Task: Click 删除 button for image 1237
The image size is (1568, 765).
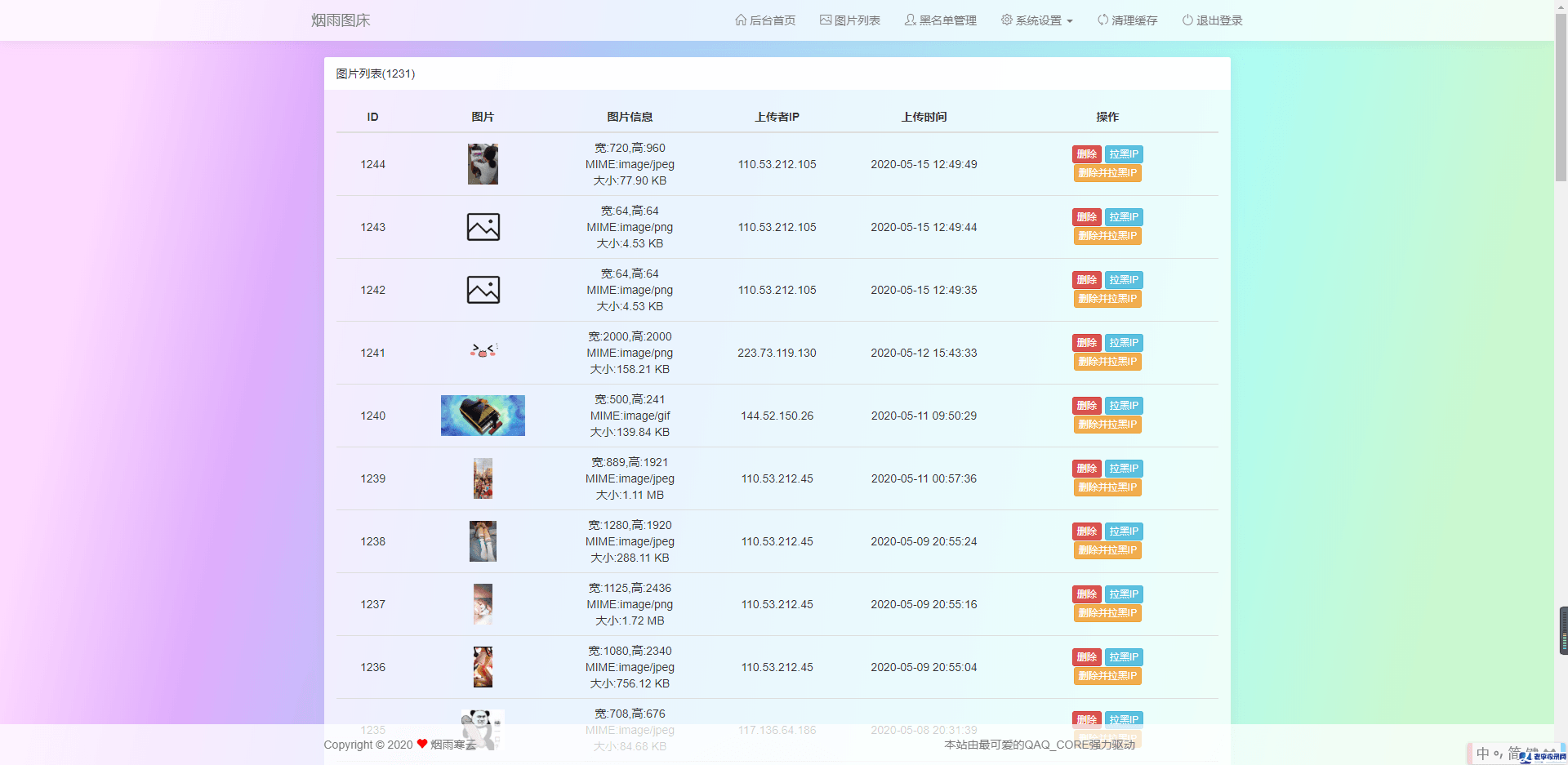Action: [1086, 594]
